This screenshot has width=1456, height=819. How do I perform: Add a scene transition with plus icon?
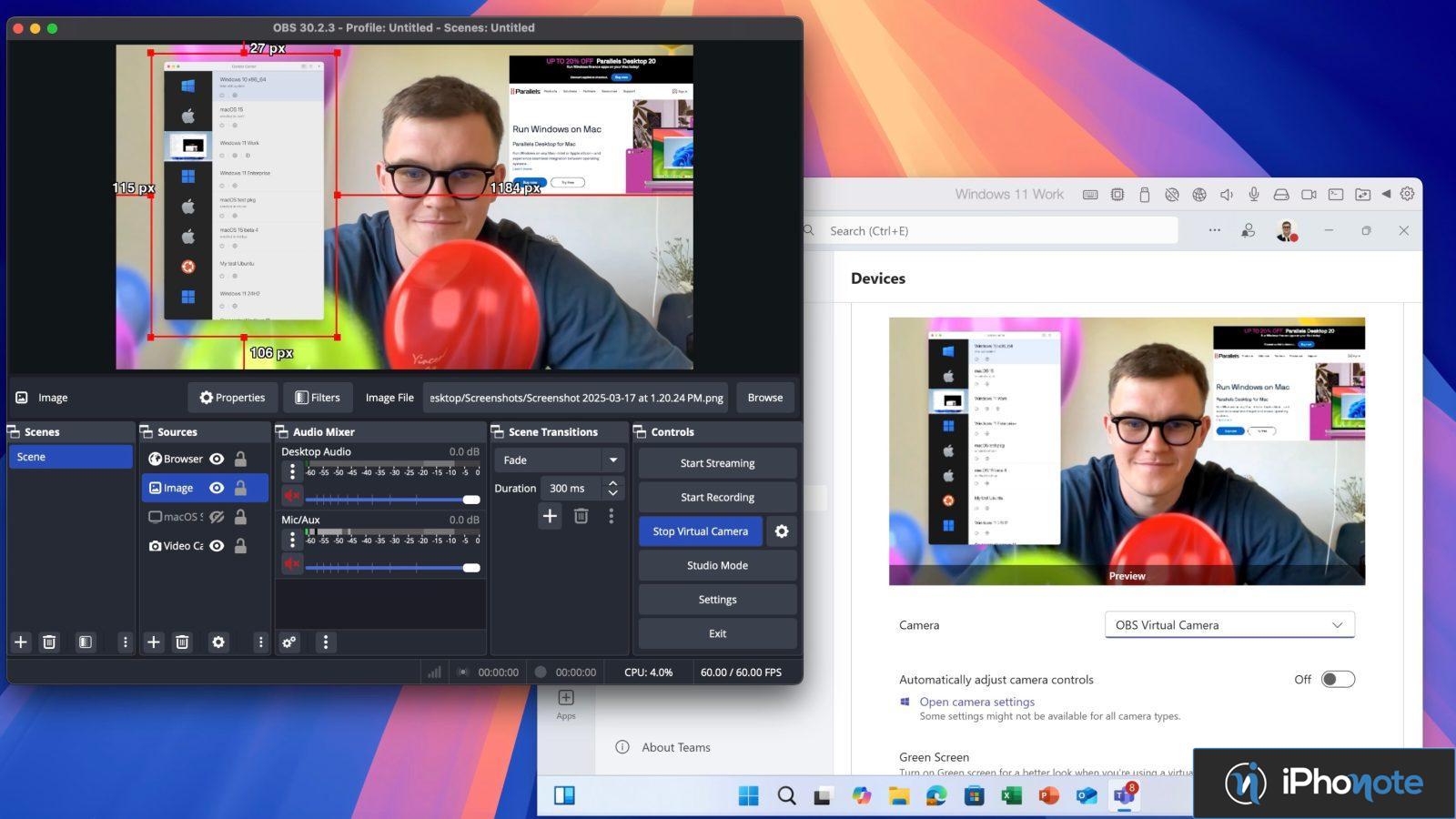coord(550,517)
